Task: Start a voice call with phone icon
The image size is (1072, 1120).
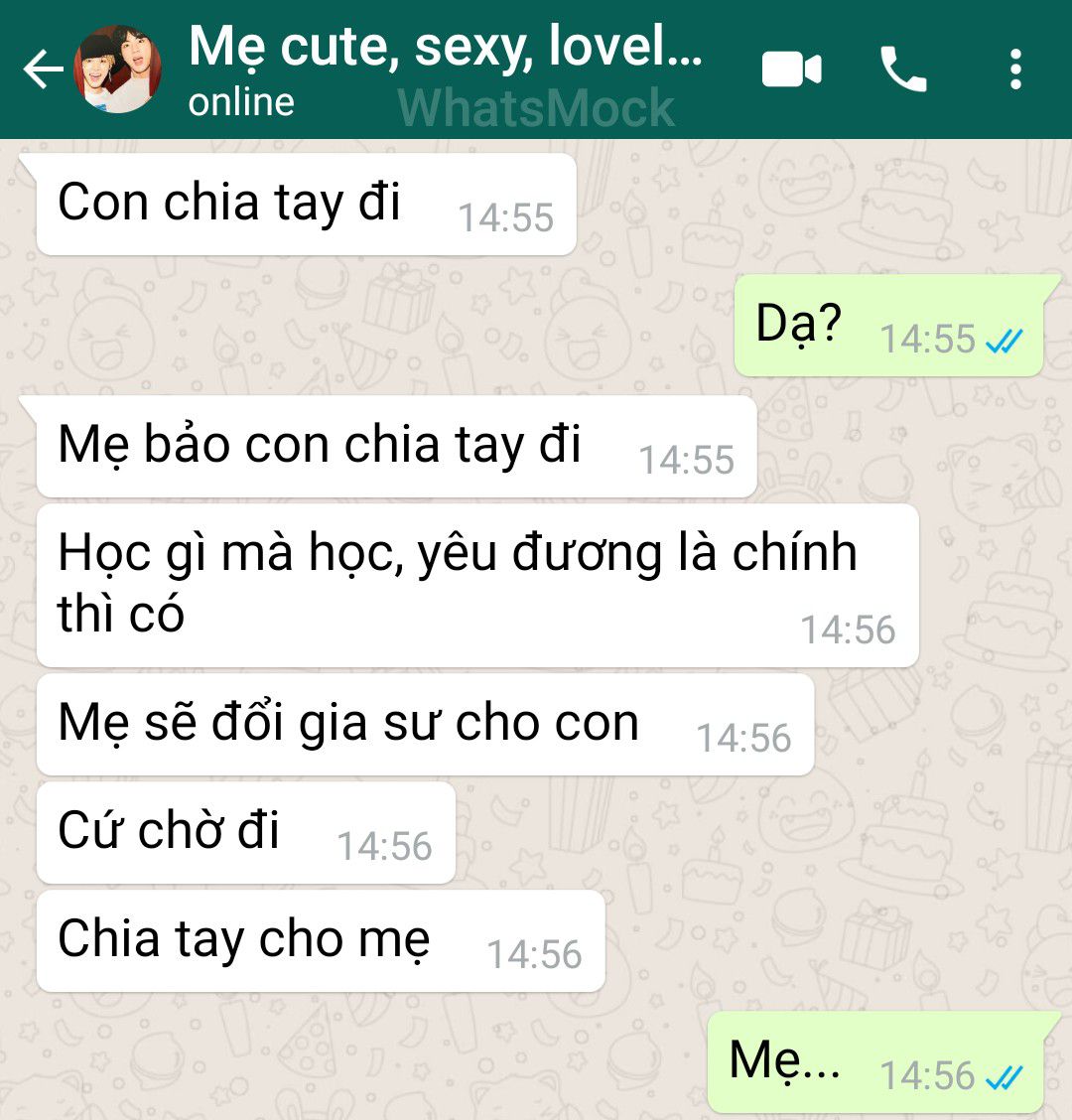Action: tap(903, 70)
